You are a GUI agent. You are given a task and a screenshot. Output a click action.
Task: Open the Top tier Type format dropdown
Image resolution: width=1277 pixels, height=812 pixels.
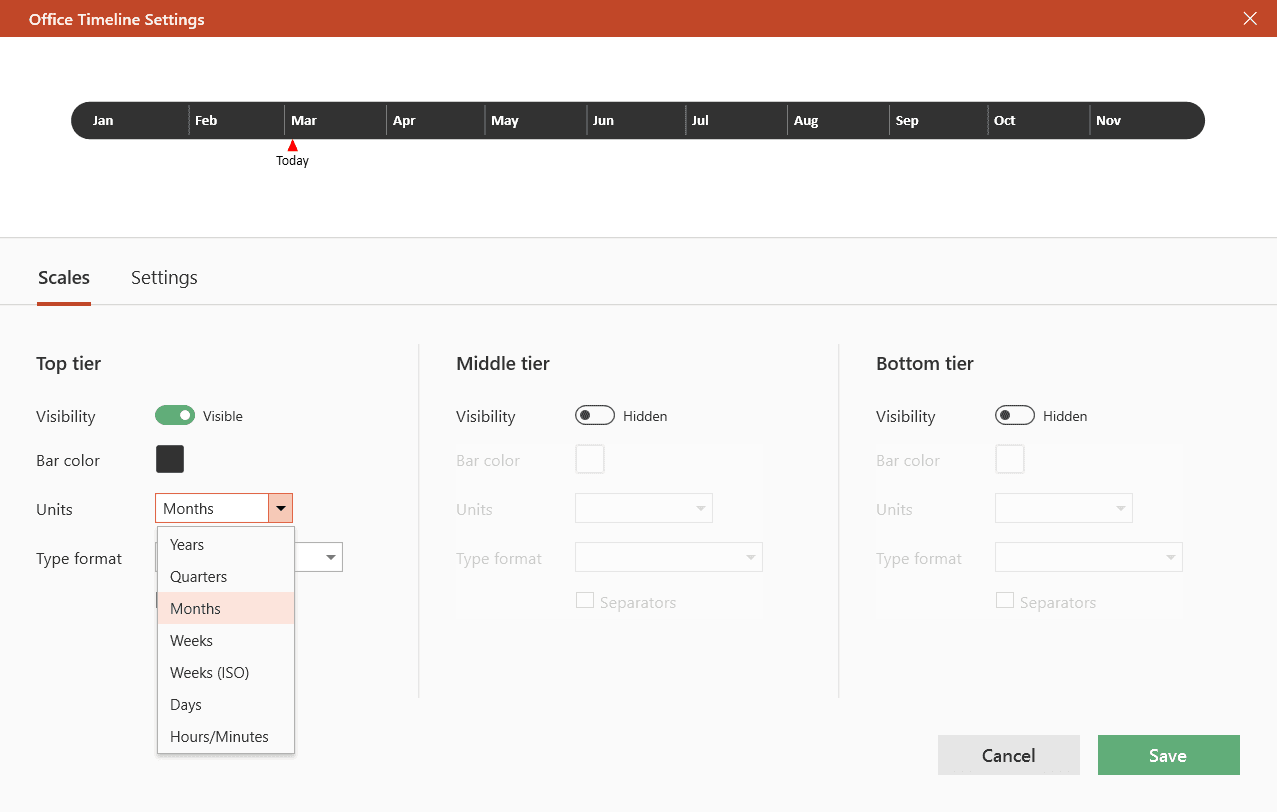click(331, 557)
